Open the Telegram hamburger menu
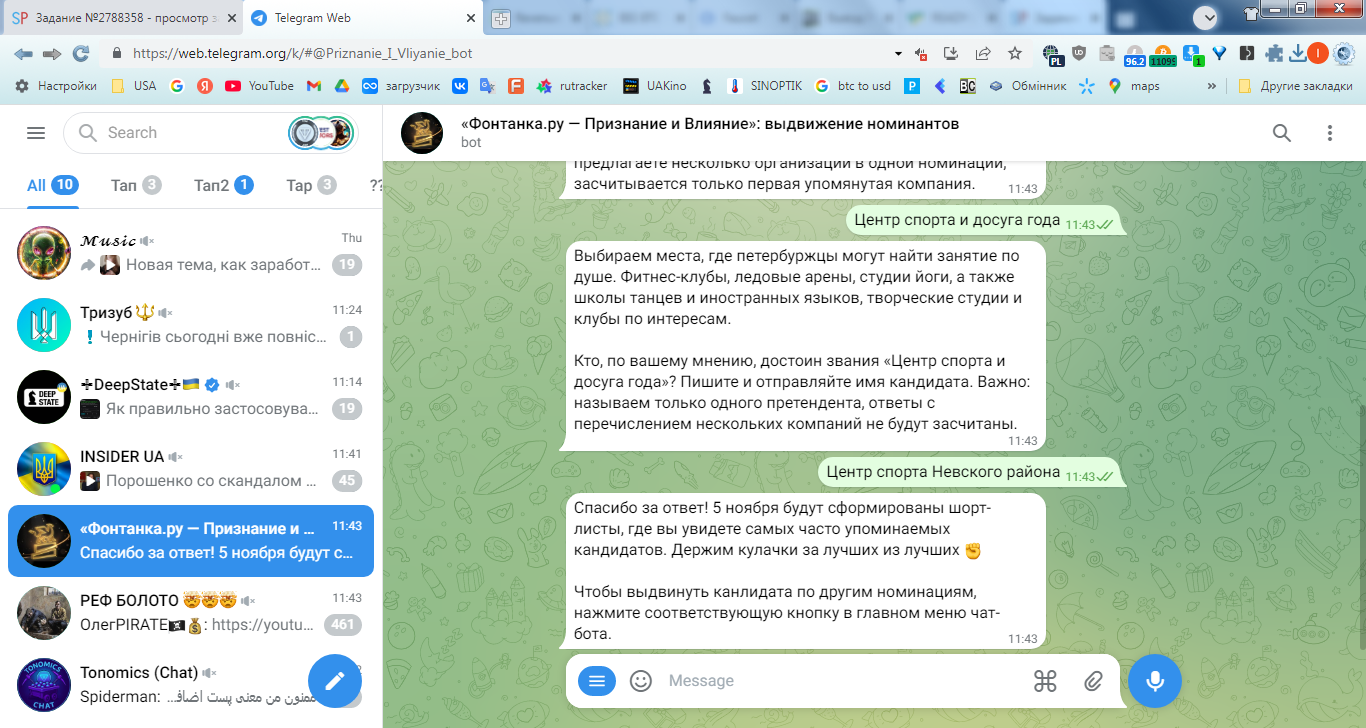Viewport: 1366px width, 728px height. [36, 133]
